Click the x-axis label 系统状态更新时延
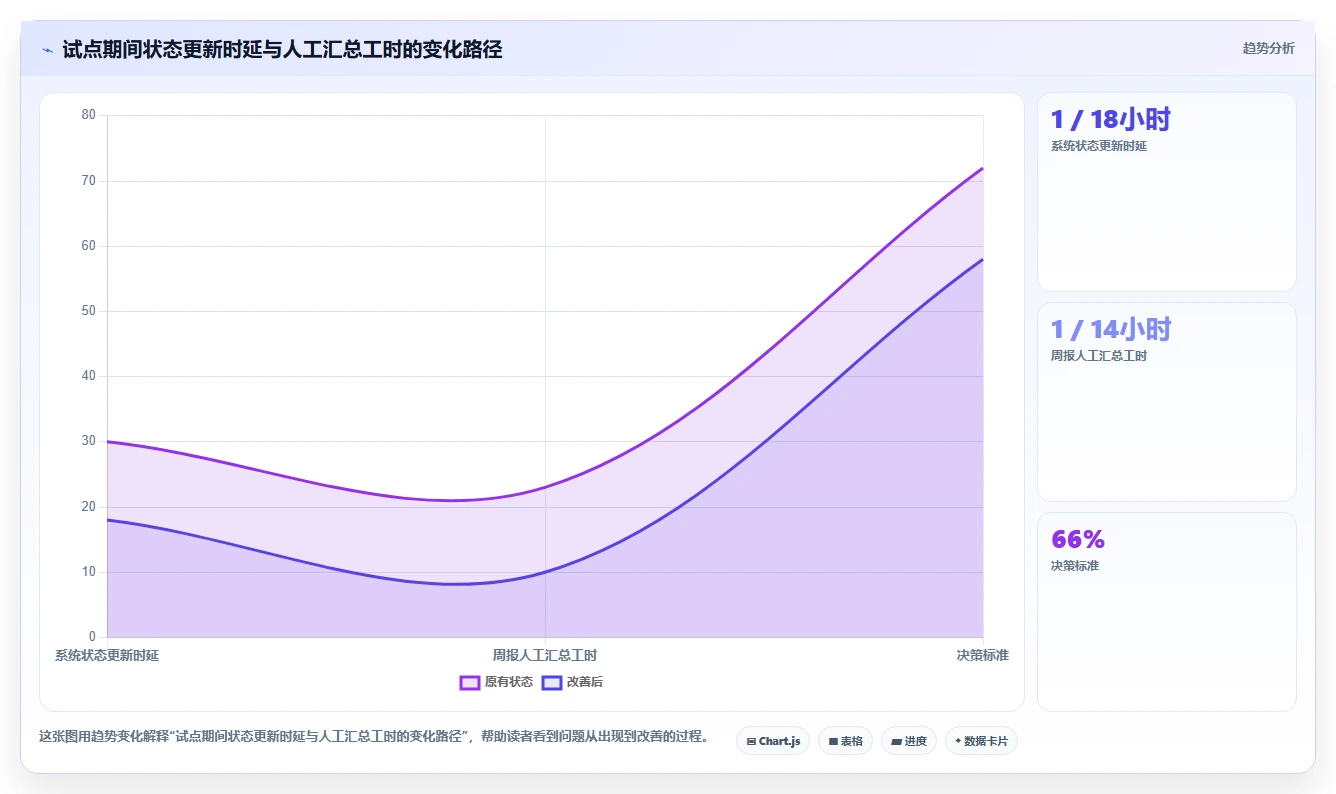This screenshot has height=794, width=1336. coord(107,655)
